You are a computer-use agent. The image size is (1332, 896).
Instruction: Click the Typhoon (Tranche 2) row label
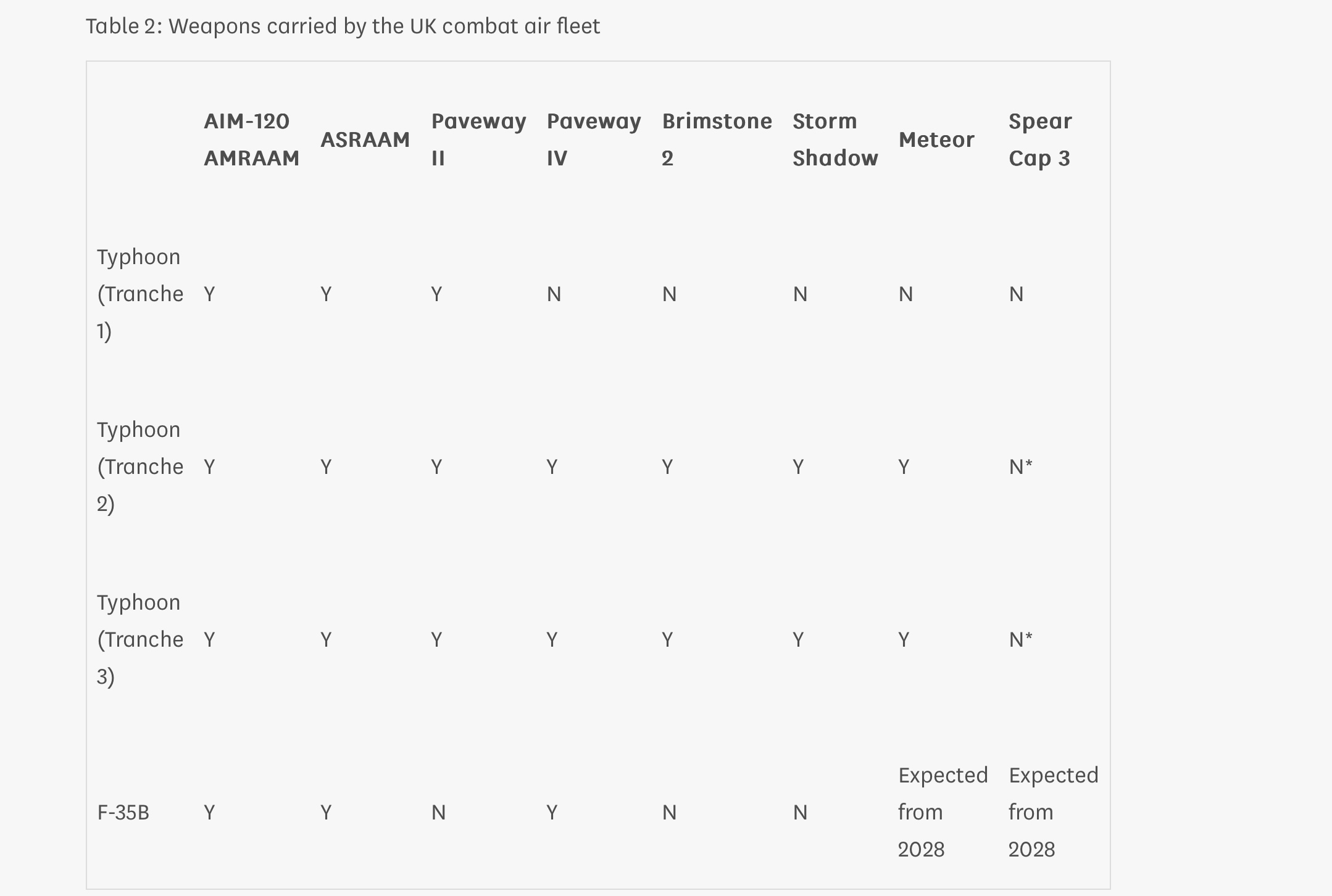[x=139, y=467]
